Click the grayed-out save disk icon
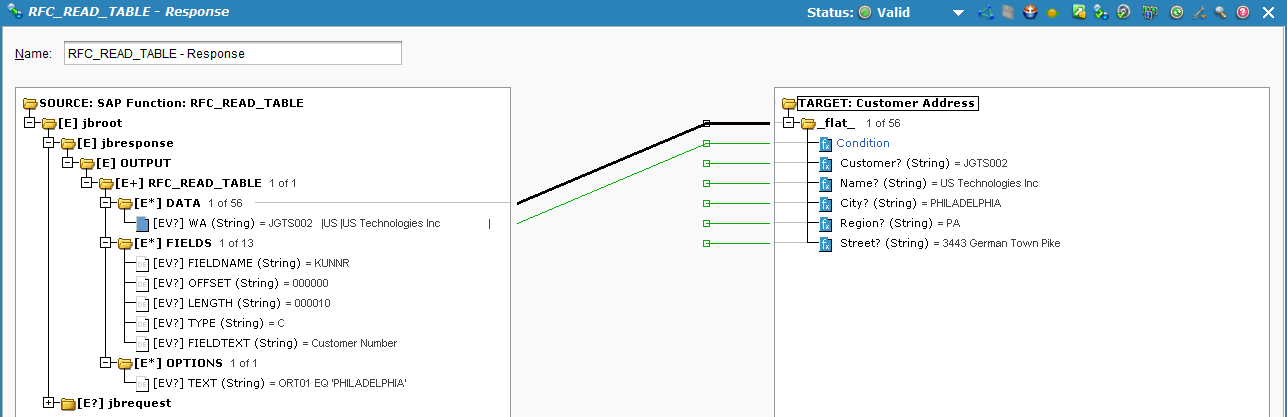The image size is (1287, 417). 1008,13
